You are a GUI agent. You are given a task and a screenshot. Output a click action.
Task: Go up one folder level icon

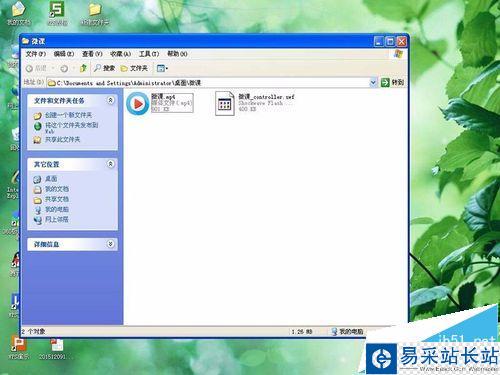(x=83, y=68)
